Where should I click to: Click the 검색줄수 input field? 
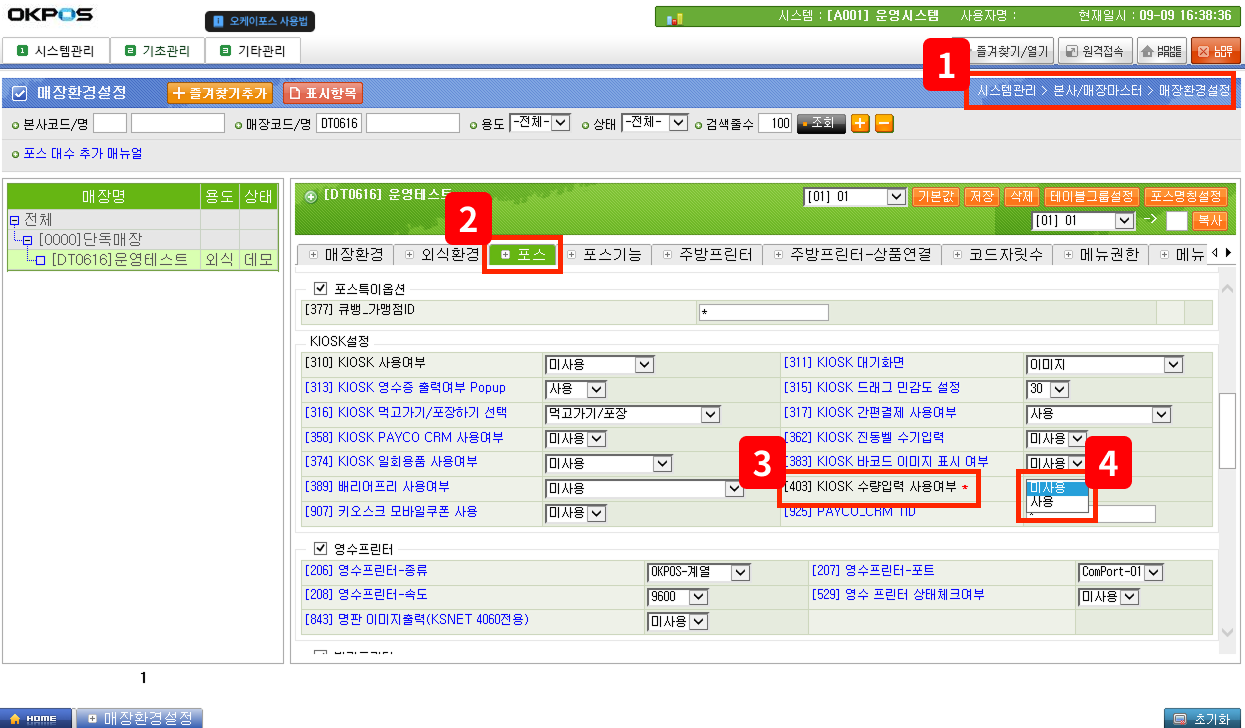774,124
